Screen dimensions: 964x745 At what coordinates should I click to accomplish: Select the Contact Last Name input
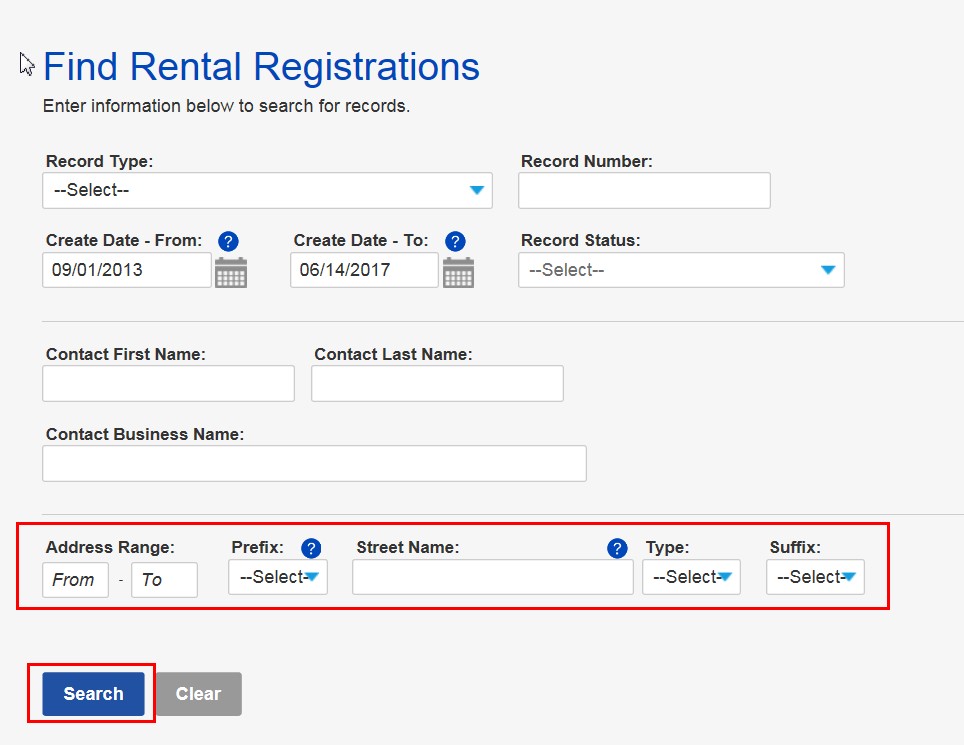(437, 383)
